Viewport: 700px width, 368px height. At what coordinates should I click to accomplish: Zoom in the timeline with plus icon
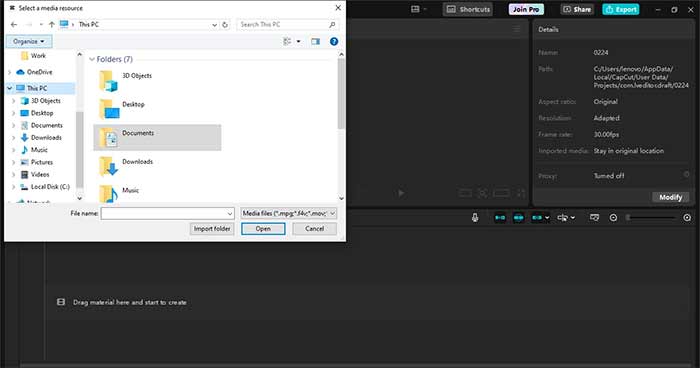(x=687, y=217)
